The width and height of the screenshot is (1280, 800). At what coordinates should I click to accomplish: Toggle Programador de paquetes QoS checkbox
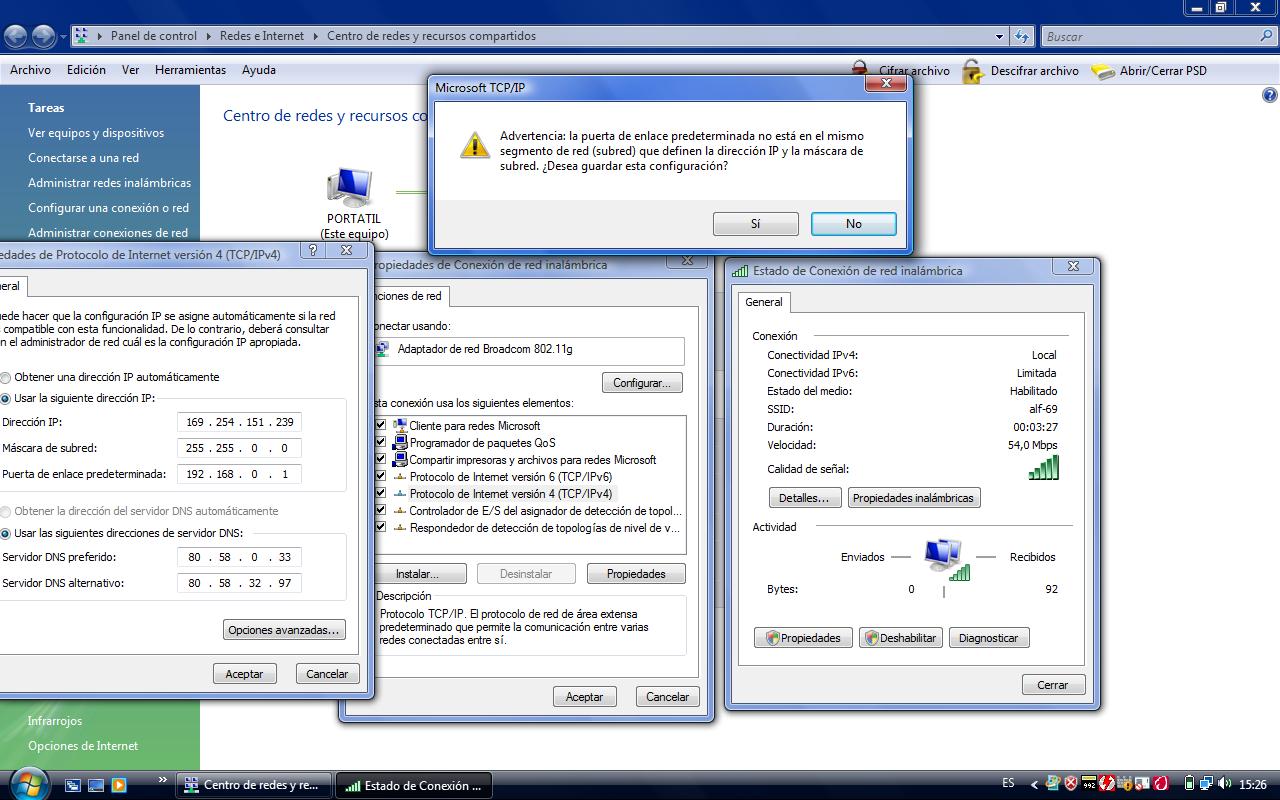pos(380,443)
